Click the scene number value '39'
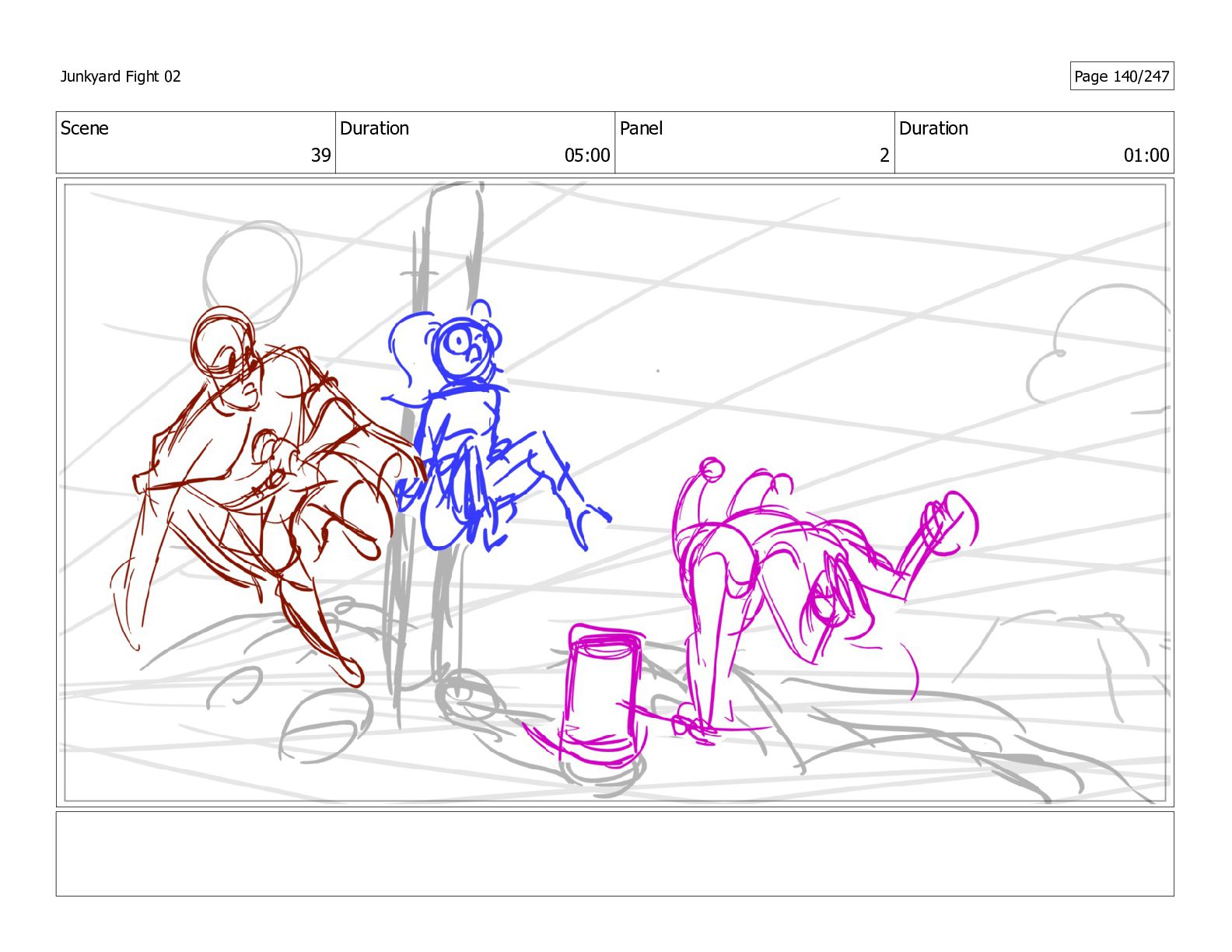This screenshot has height=952, width=1232. click(x=320, y=156)
